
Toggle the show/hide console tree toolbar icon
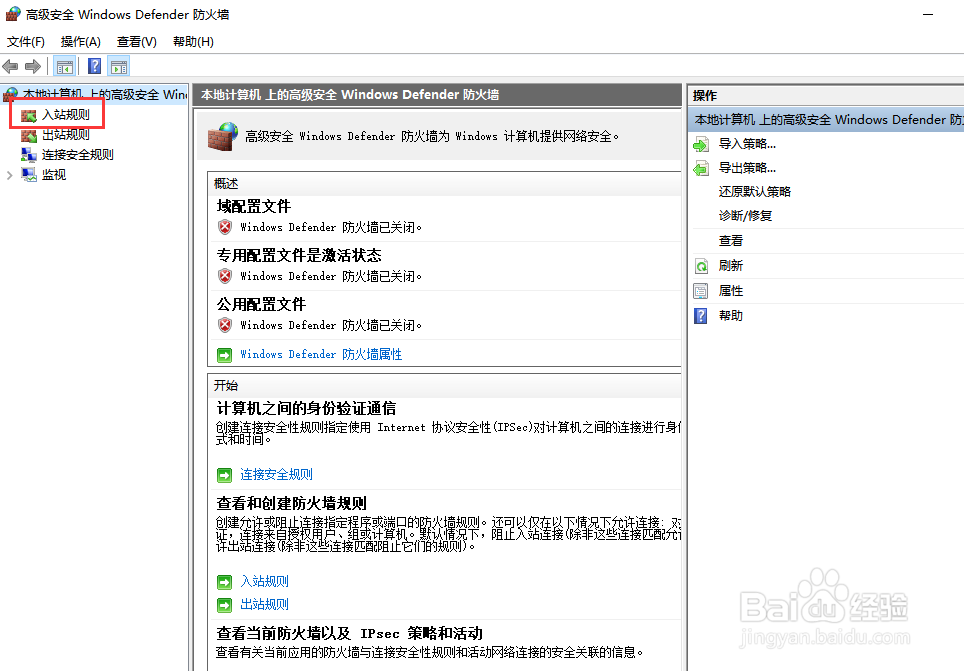pos(65,66)
